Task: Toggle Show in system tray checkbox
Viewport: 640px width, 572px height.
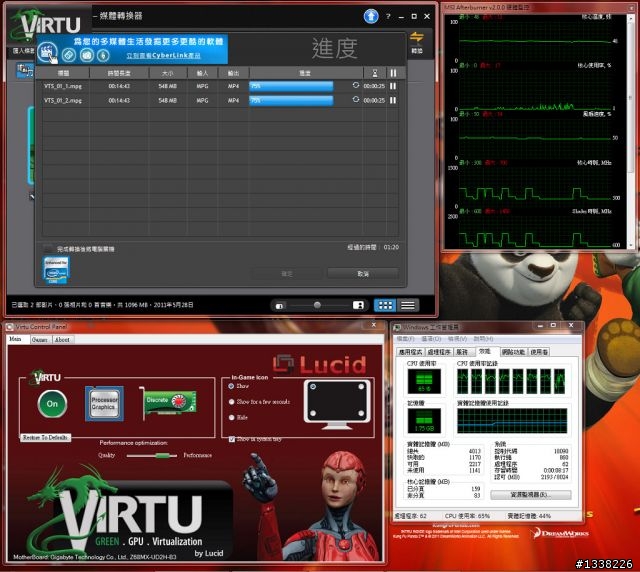Action: (232, 439)
